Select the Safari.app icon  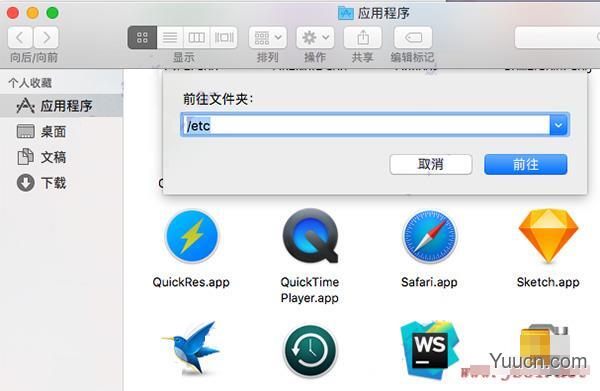430,236
